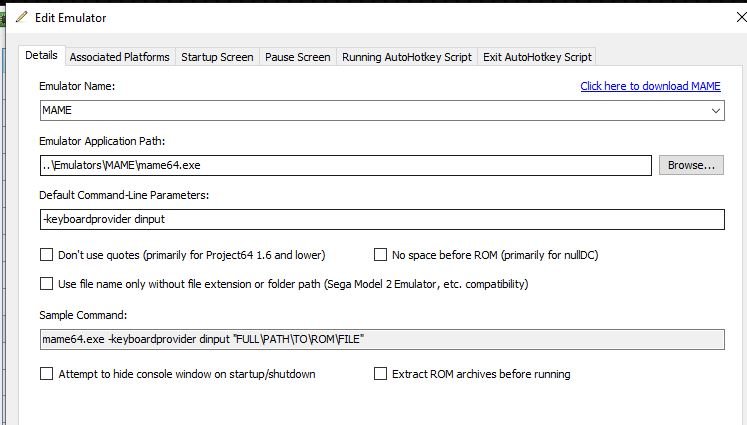Image resolution: width=747 pixels, height=425 pixels.
Task: Enable Extract ROM archives before running checkbox
Action: pyautogui.click(x=380, y=374)
